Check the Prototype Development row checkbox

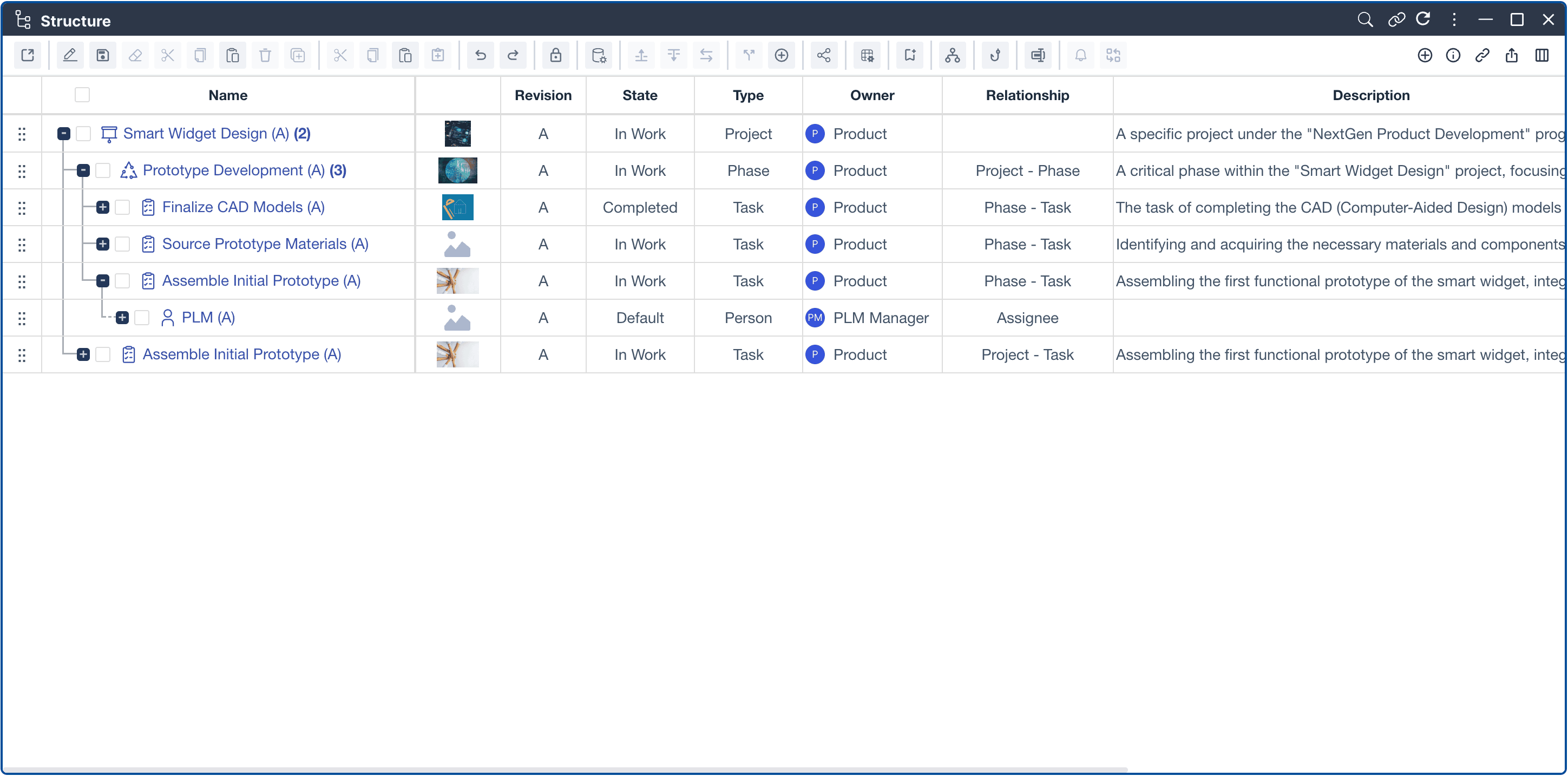pos(103,170)
